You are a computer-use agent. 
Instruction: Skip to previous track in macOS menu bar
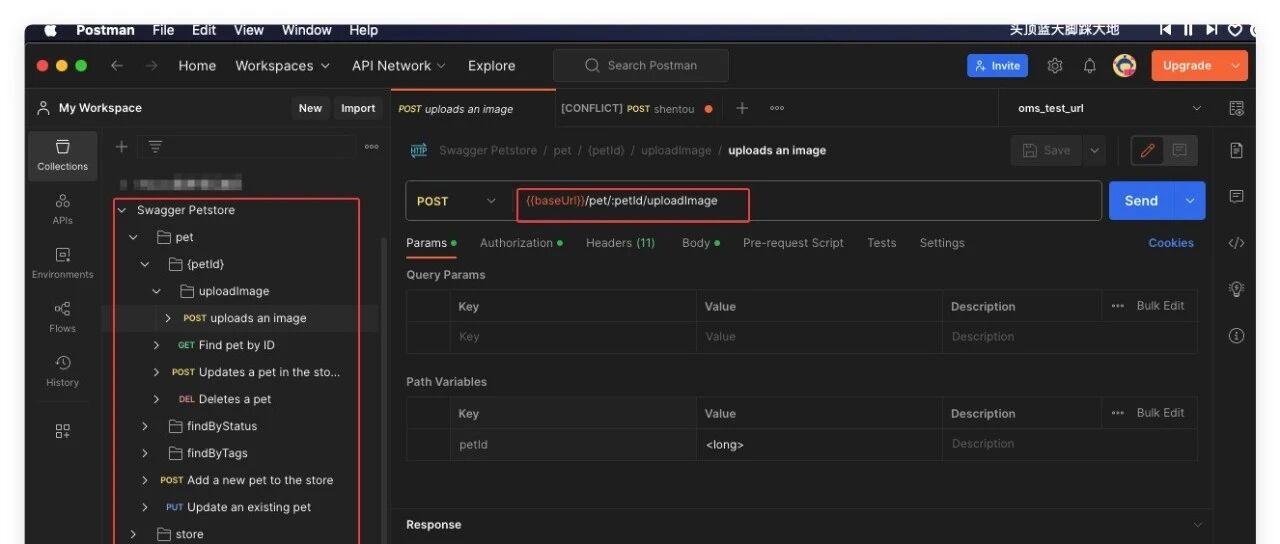[x=1166, y=31]
